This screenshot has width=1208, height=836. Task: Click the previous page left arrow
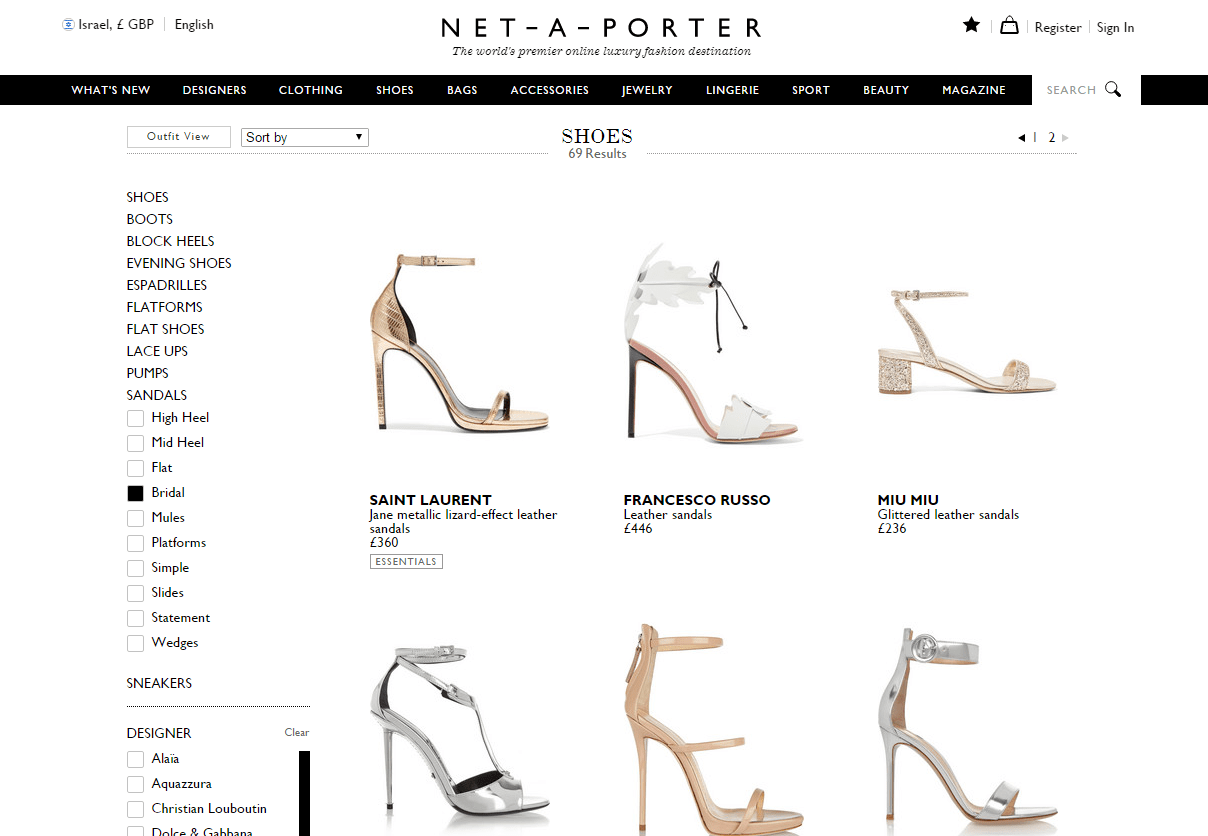[x=1021, y=138]
